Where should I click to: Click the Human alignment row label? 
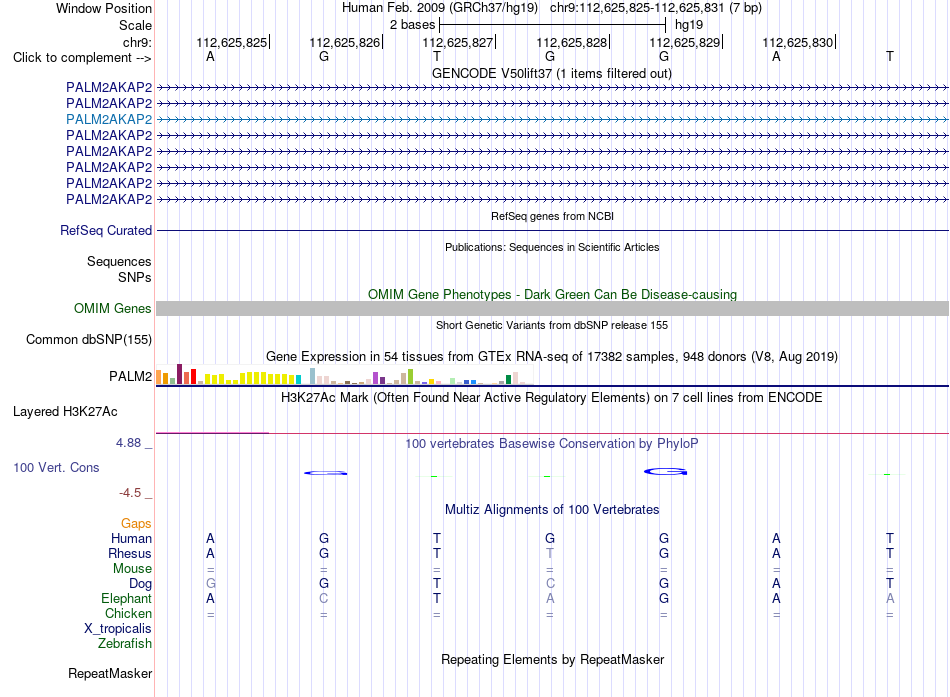click(131, 539)
